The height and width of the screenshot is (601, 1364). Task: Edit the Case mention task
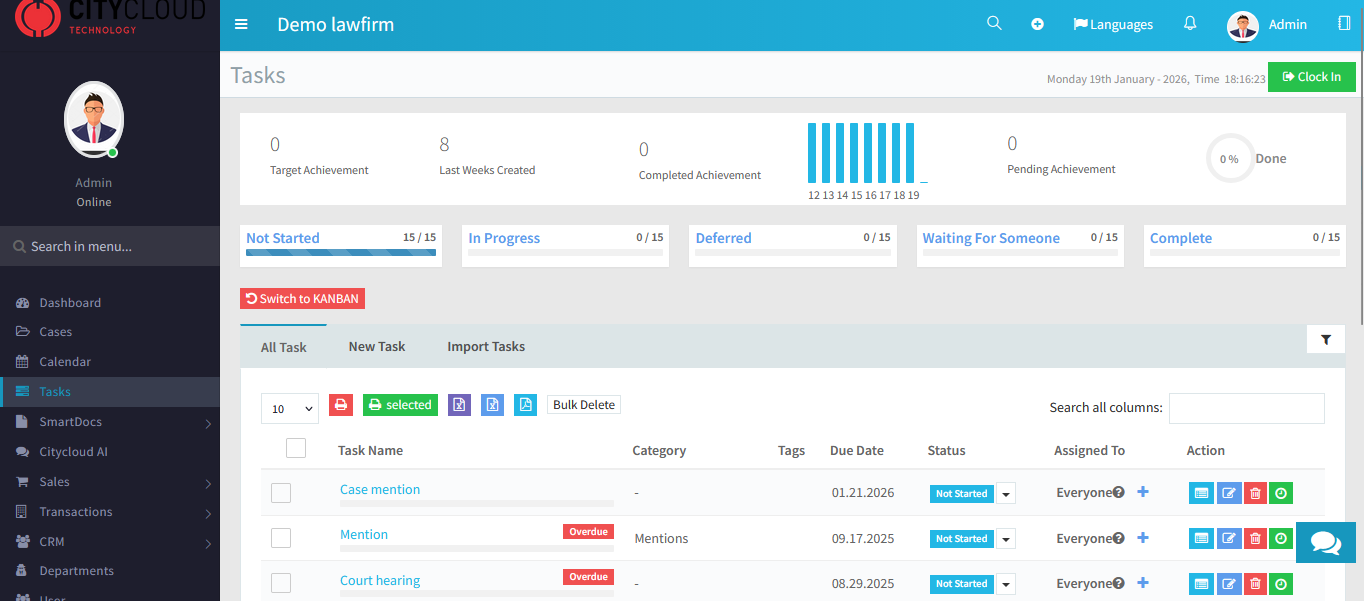pyautogui.click(x=1229, y=493)
